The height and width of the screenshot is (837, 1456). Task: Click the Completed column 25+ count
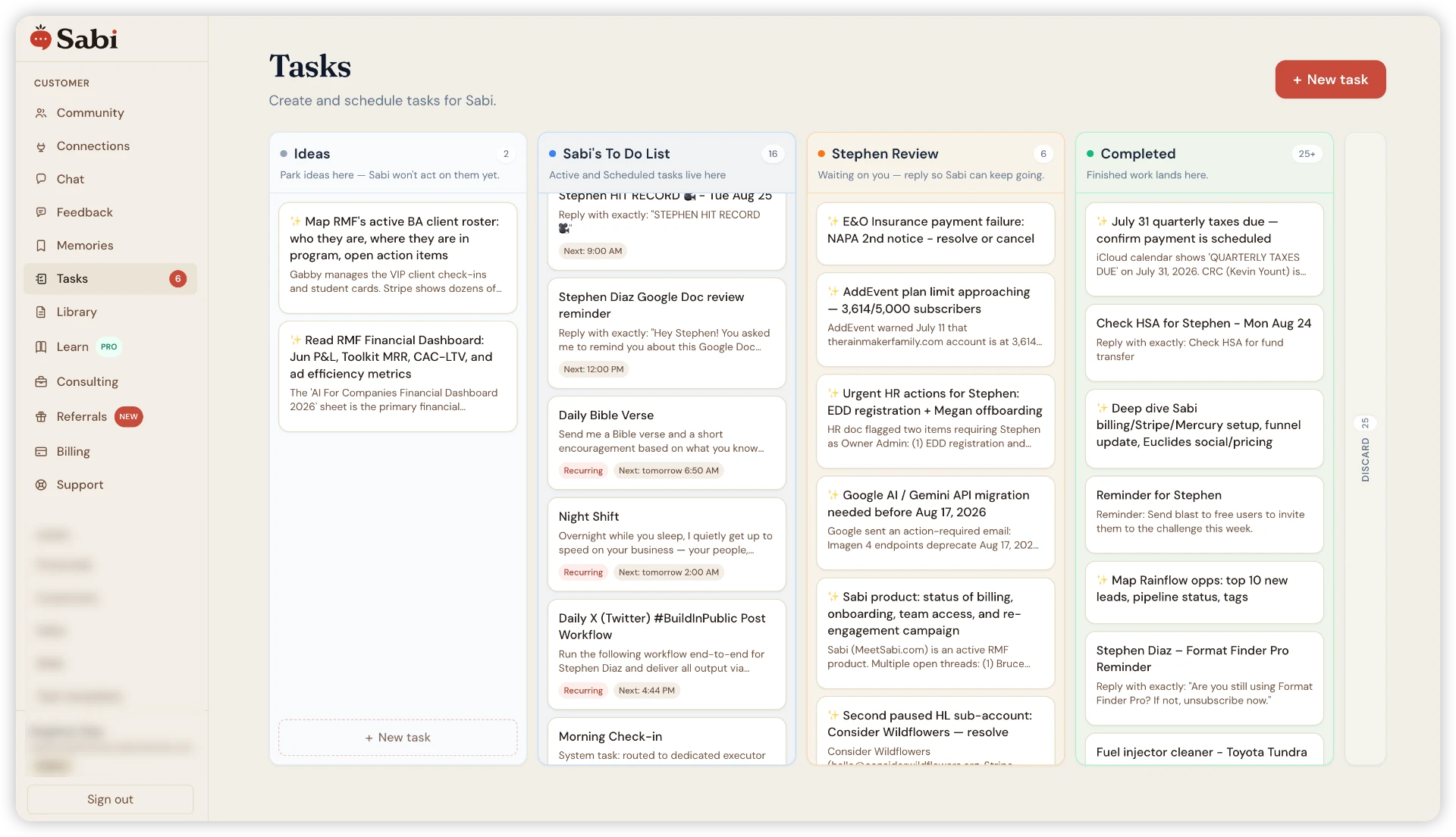pos(1307,154)
